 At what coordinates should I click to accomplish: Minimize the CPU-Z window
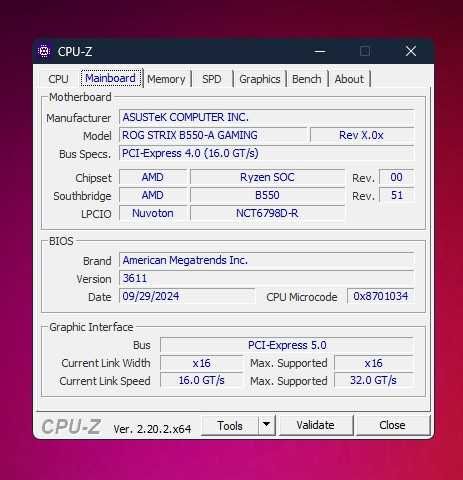[x=320, y=51]
